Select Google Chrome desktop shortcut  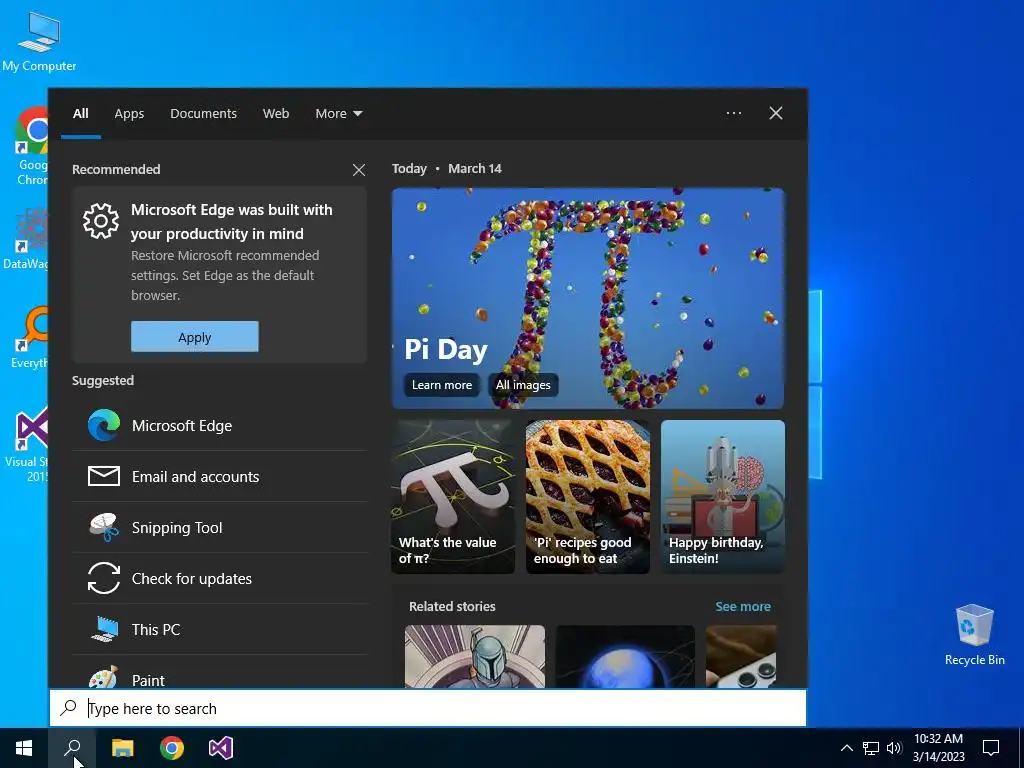coord(32,146)
